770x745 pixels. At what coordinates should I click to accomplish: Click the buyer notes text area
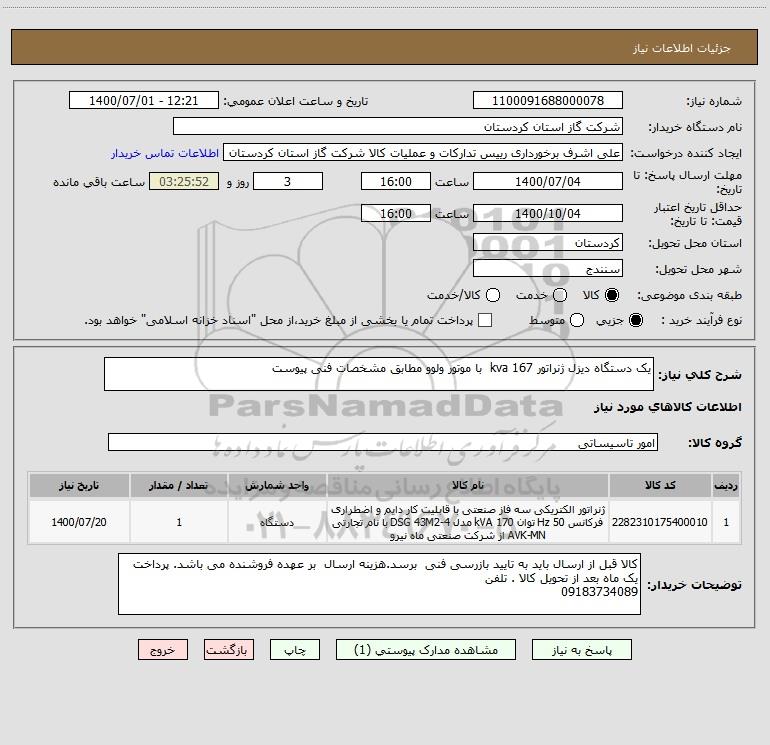[379, 584]
